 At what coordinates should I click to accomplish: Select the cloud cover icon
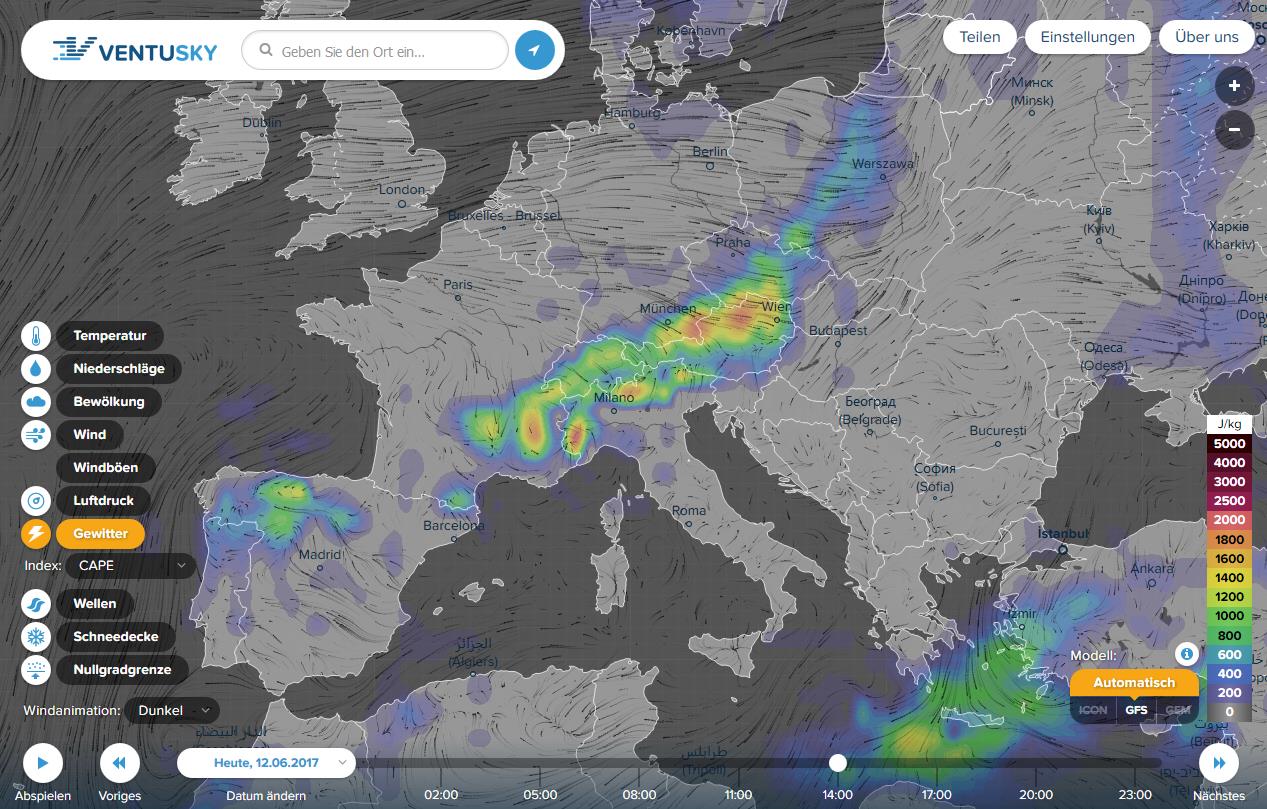click(36, 402)
